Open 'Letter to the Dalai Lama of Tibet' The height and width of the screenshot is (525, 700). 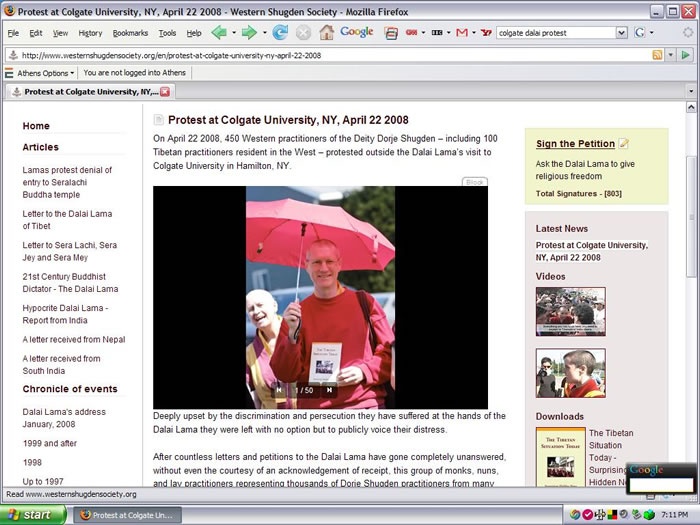tap(67, 220)
